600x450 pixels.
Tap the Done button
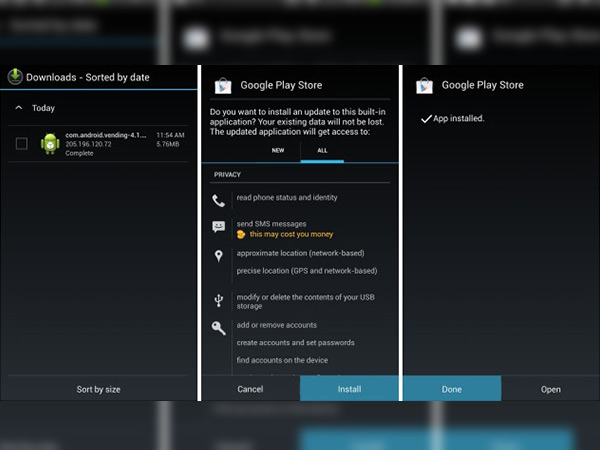coord(452,389)
